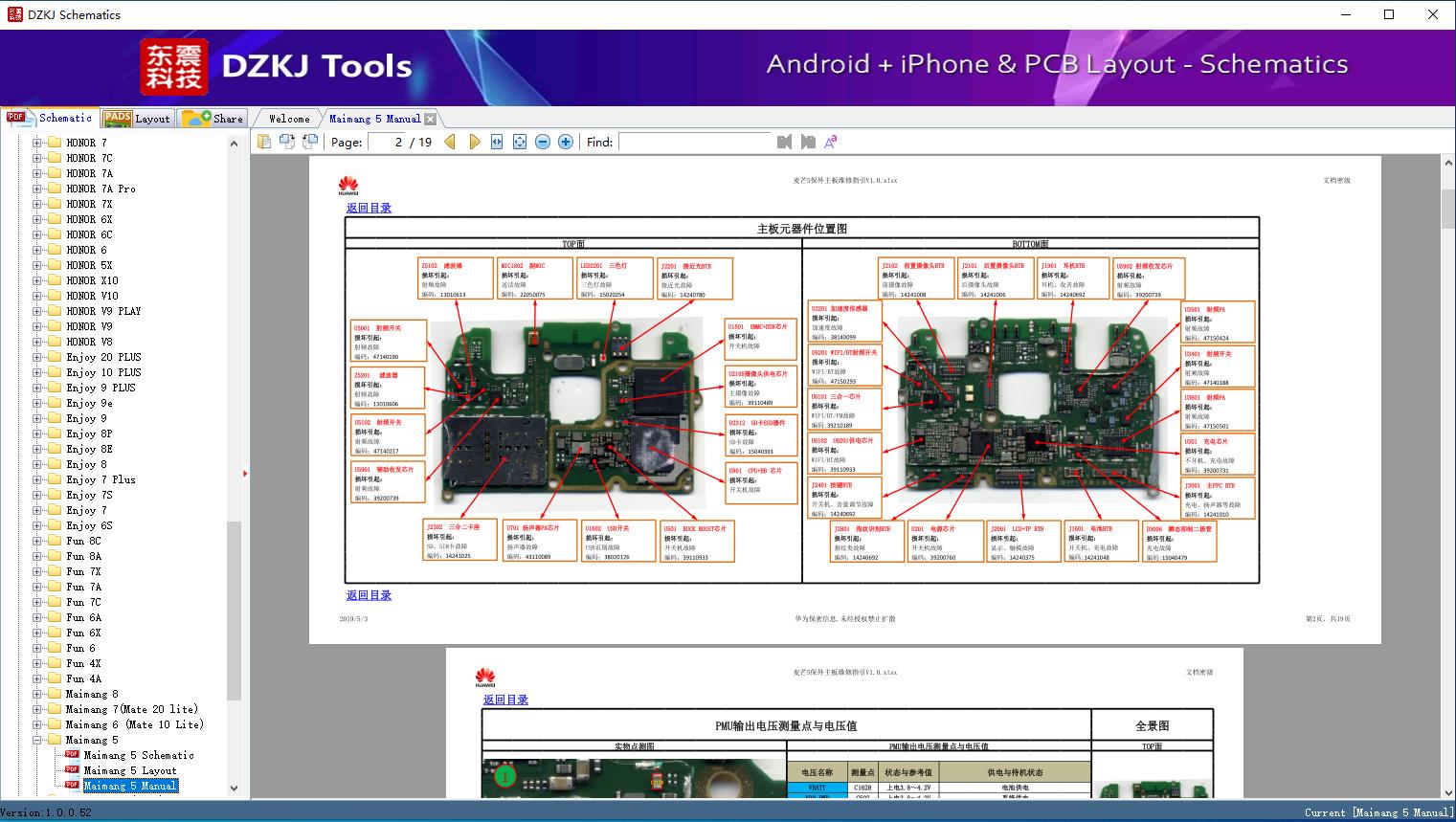Click the fit page icon
Screen dimensions: 1456x822
pos(520,142)
